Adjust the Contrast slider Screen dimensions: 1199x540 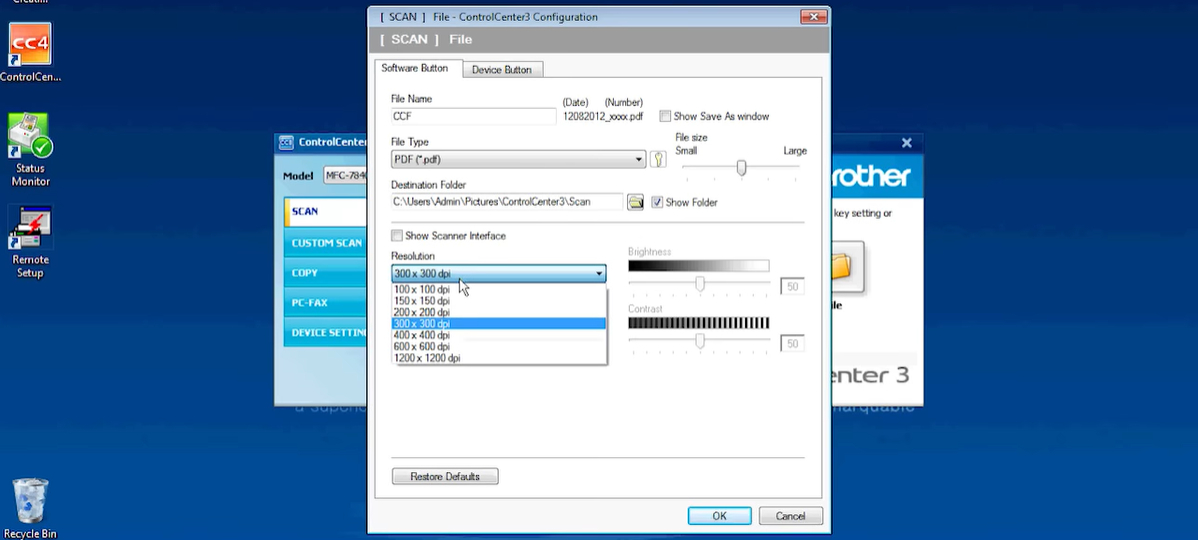(700, 341)
